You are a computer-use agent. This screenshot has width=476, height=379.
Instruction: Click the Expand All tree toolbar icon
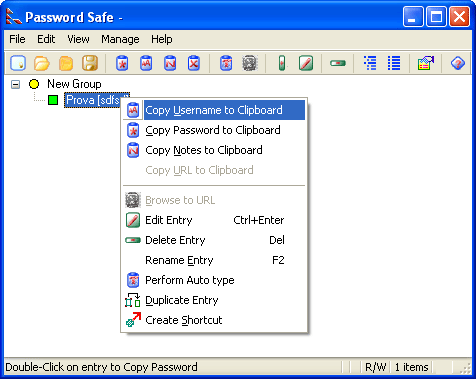[x=370, y=63]
